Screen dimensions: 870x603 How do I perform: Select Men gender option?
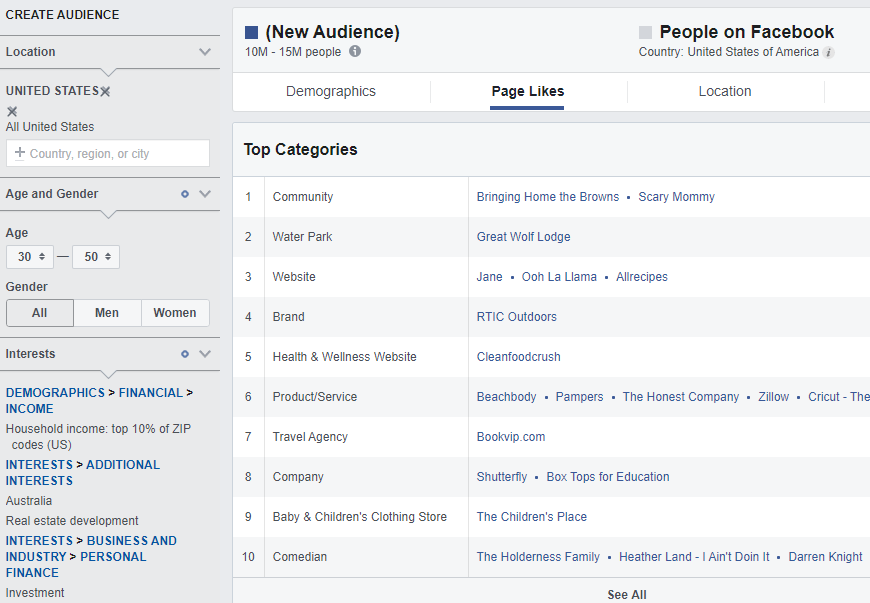coord(107,313)
